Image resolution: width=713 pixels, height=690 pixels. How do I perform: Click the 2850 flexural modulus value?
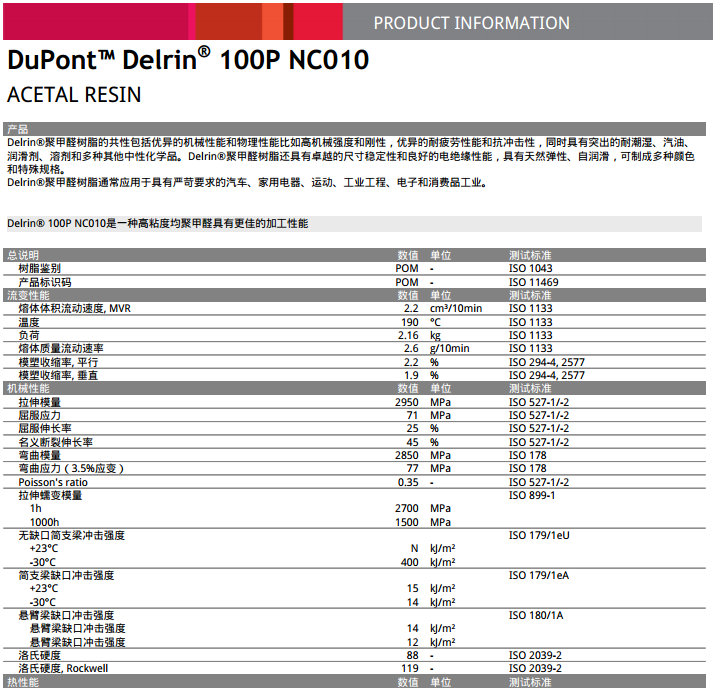tap(407, 455)
